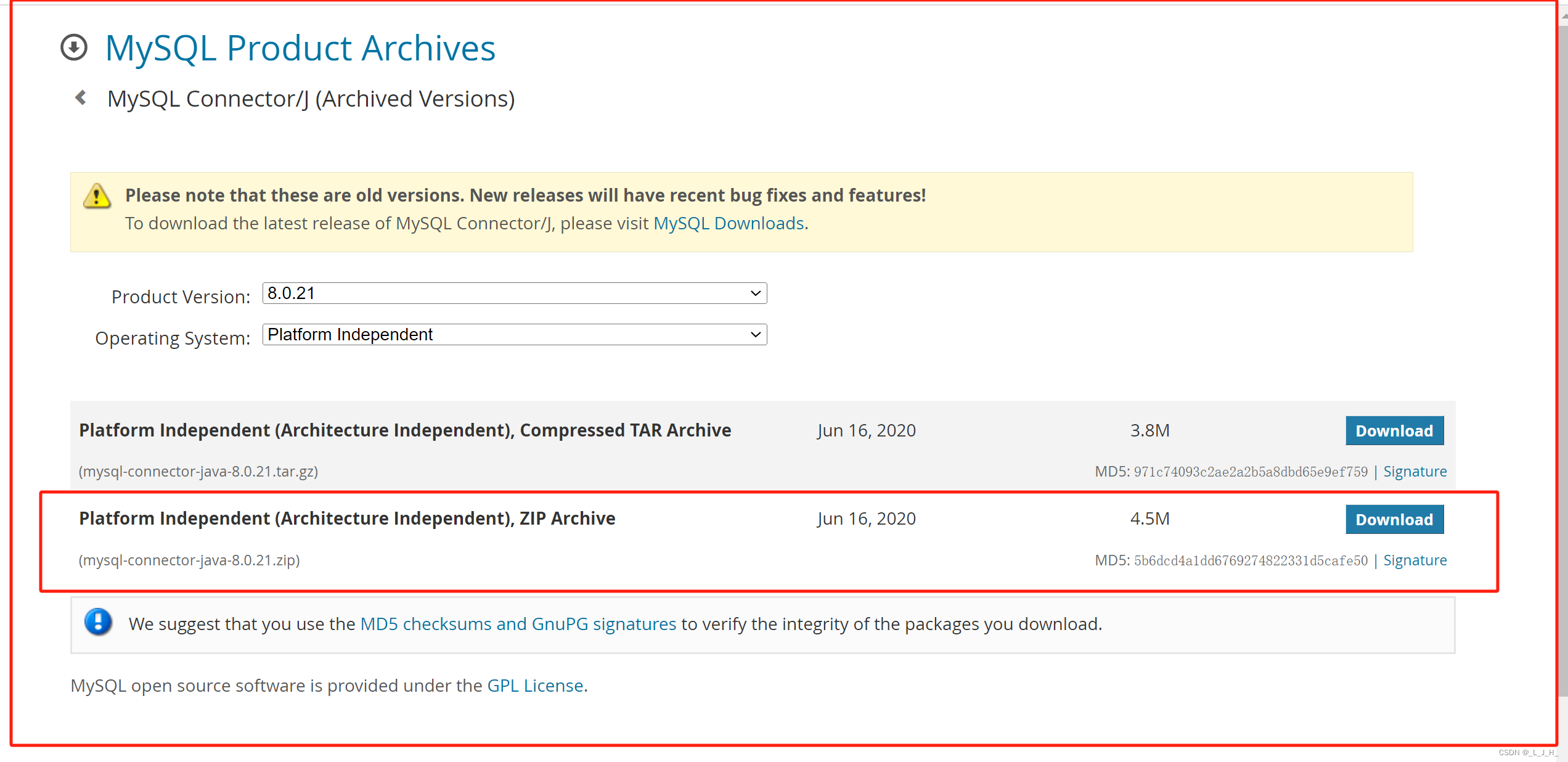Screen dimensions: 1568x762
Task: Open the GPL License link
Action: [x=535, y=686]
